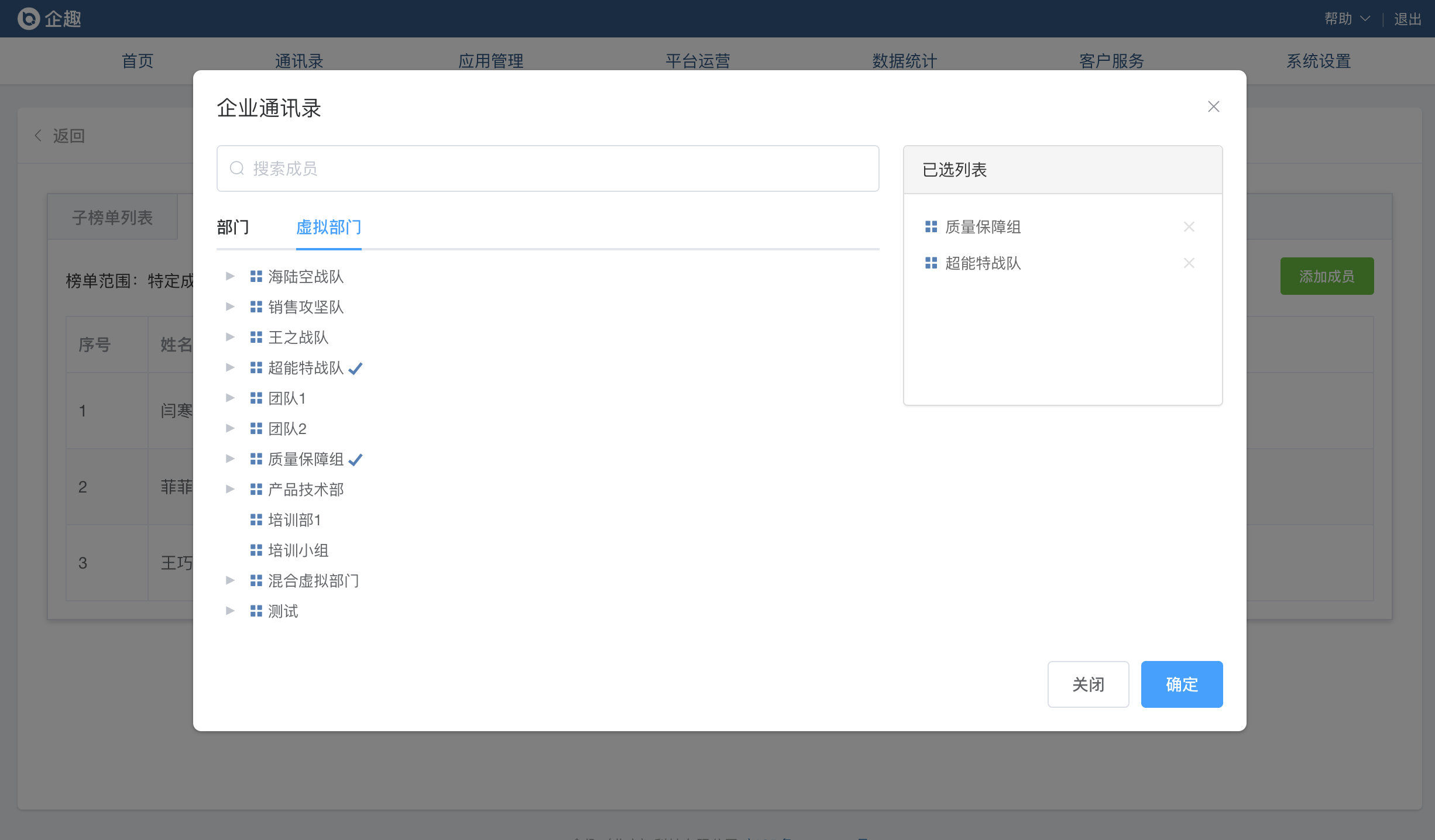This screenshot has width=1435, height=840.
Task: Click the 企趣 logo icon
Action: [x=28, y=19]
